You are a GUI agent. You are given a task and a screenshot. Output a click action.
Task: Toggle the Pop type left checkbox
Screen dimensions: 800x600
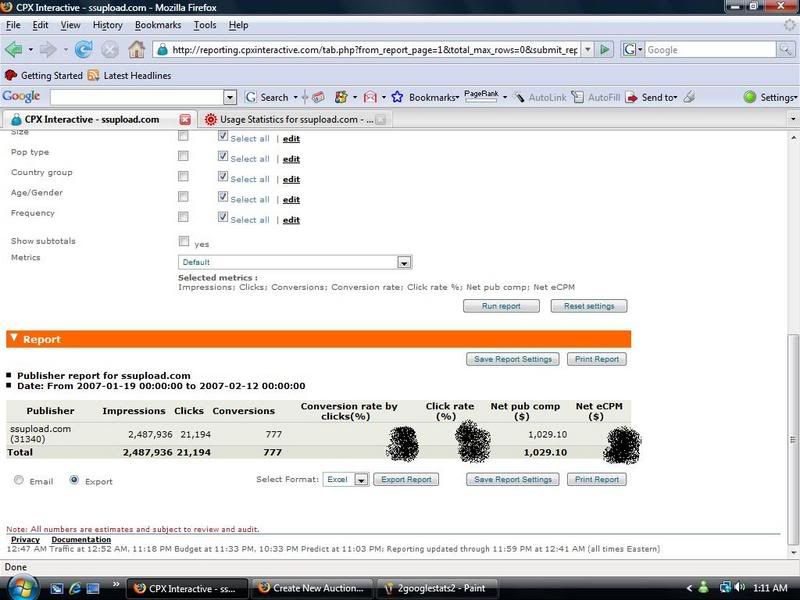pyautogui.click(x=183, y=156)
